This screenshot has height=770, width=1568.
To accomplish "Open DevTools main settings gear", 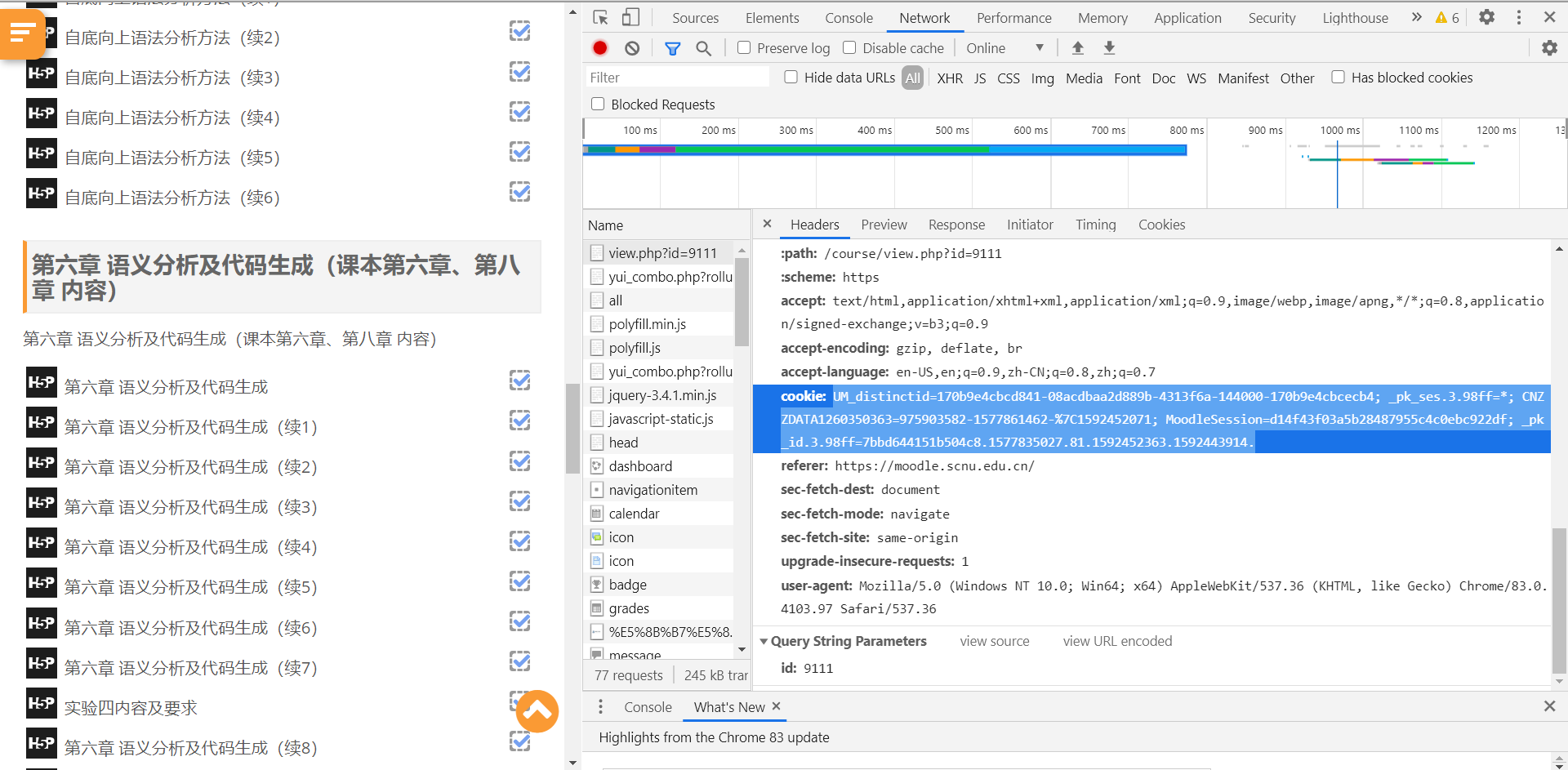I will pos(1487,17).
